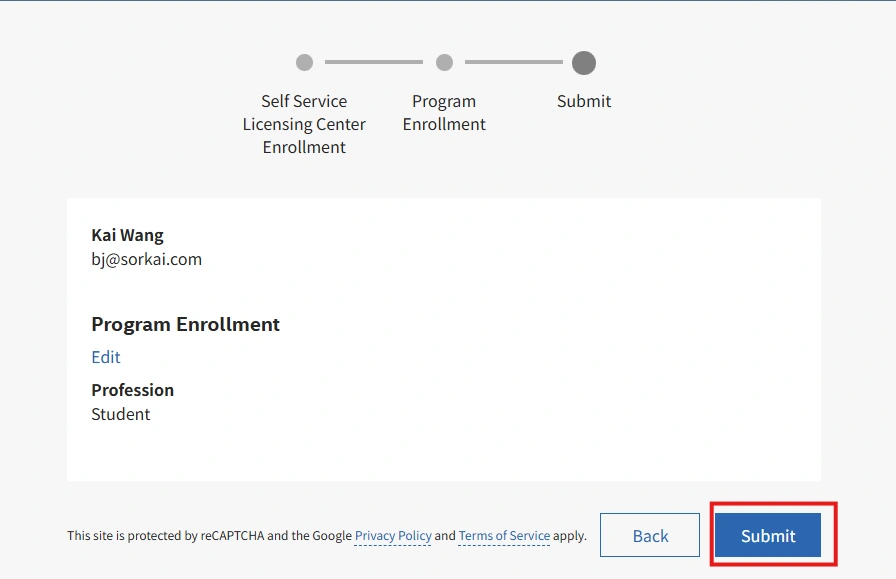896x579 pixels.
Task: Click the name Kai Wang
Action: pos(127,235)
